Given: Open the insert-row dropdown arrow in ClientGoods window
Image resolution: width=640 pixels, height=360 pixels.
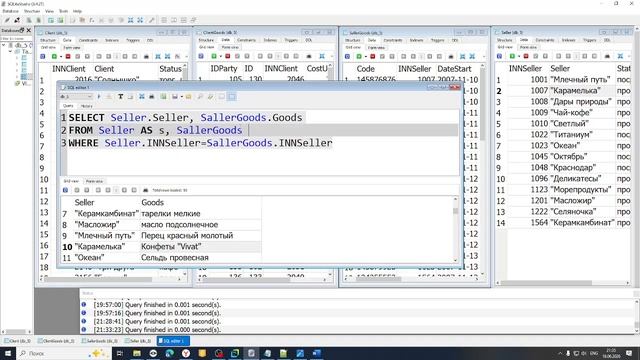Looking at the screenshot, I should click(x=220, y=56).
